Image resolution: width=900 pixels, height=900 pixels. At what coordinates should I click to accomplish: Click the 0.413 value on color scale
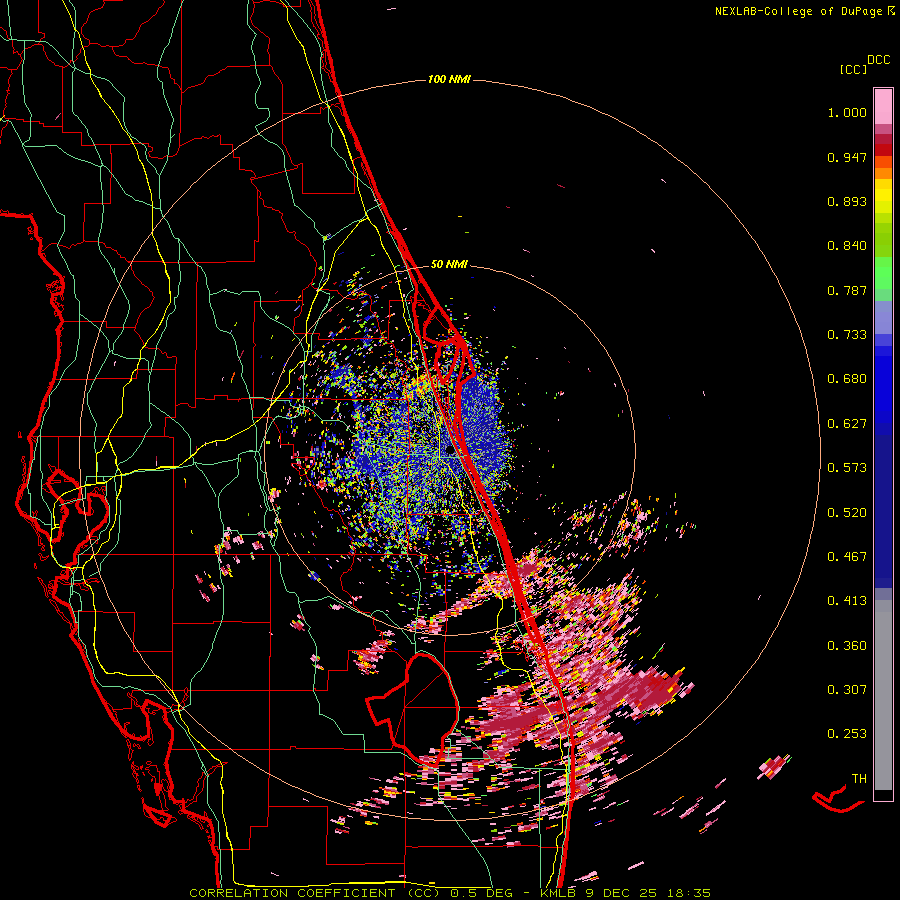pos(847,601)
